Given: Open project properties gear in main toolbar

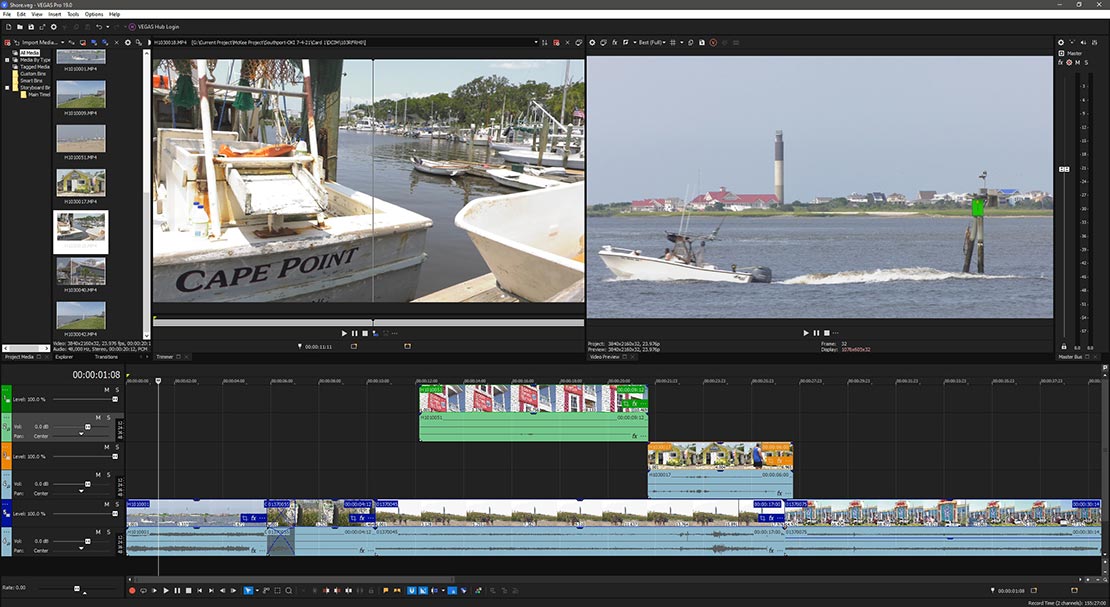Looking at the screenshot, I should tap(54, 27).
